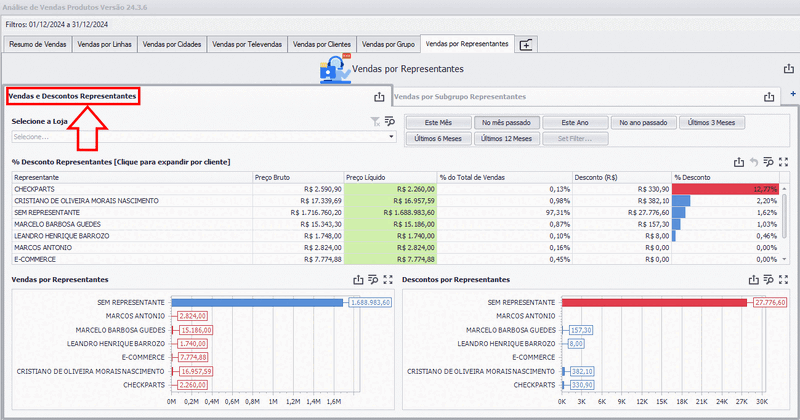Screen dimensions: 800x420
Task: Select MARCOS ANTONIO grid row
Action: (395, 248)
